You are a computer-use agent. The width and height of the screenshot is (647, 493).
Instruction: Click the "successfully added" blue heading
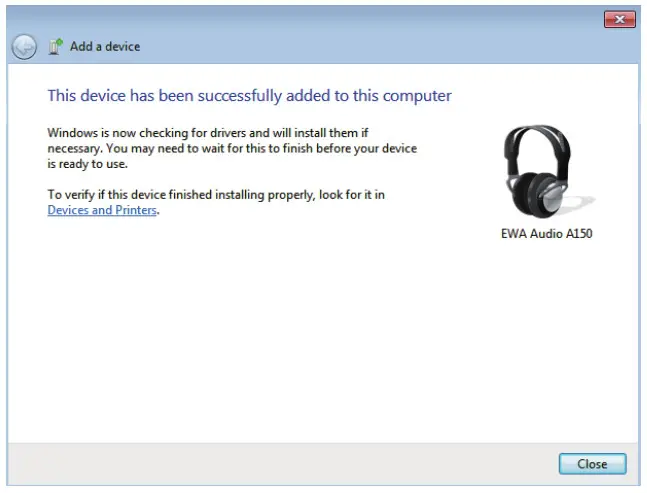249,96
